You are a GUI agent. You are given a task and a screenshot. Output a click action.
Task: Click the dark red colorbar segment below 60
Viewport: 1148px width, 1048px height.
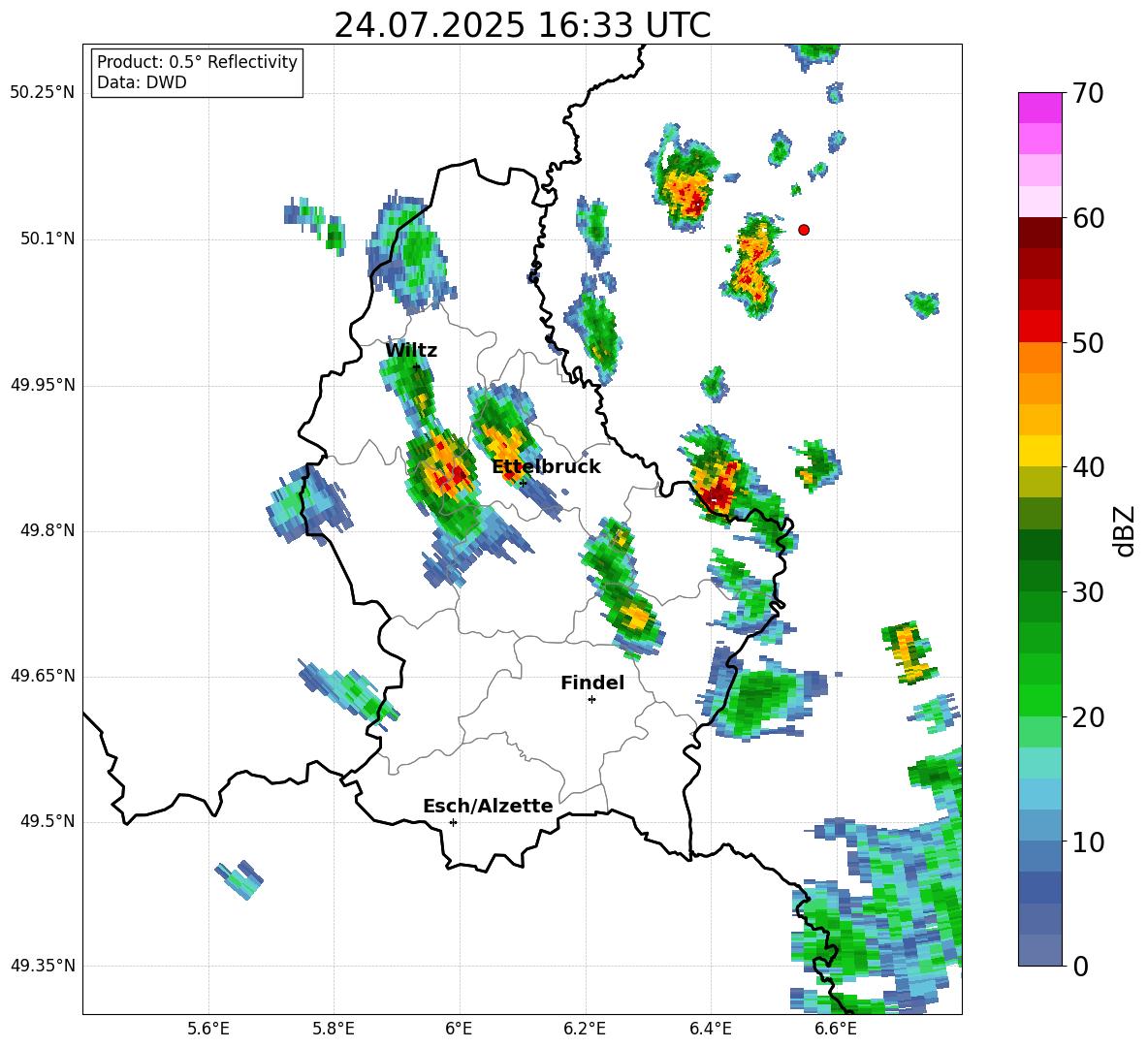(x=1039, y=233)
